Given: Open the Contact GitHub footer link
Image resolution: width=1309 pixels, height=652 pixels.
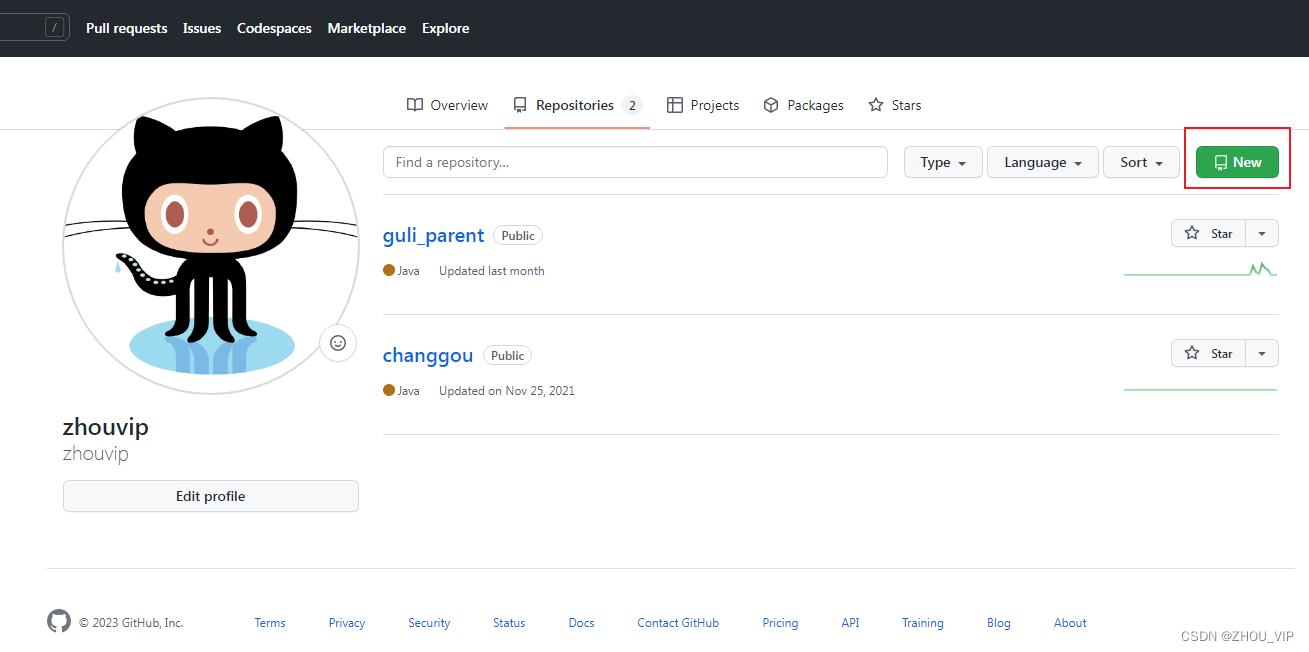Looking at the screenshot, I should point(678,622).
